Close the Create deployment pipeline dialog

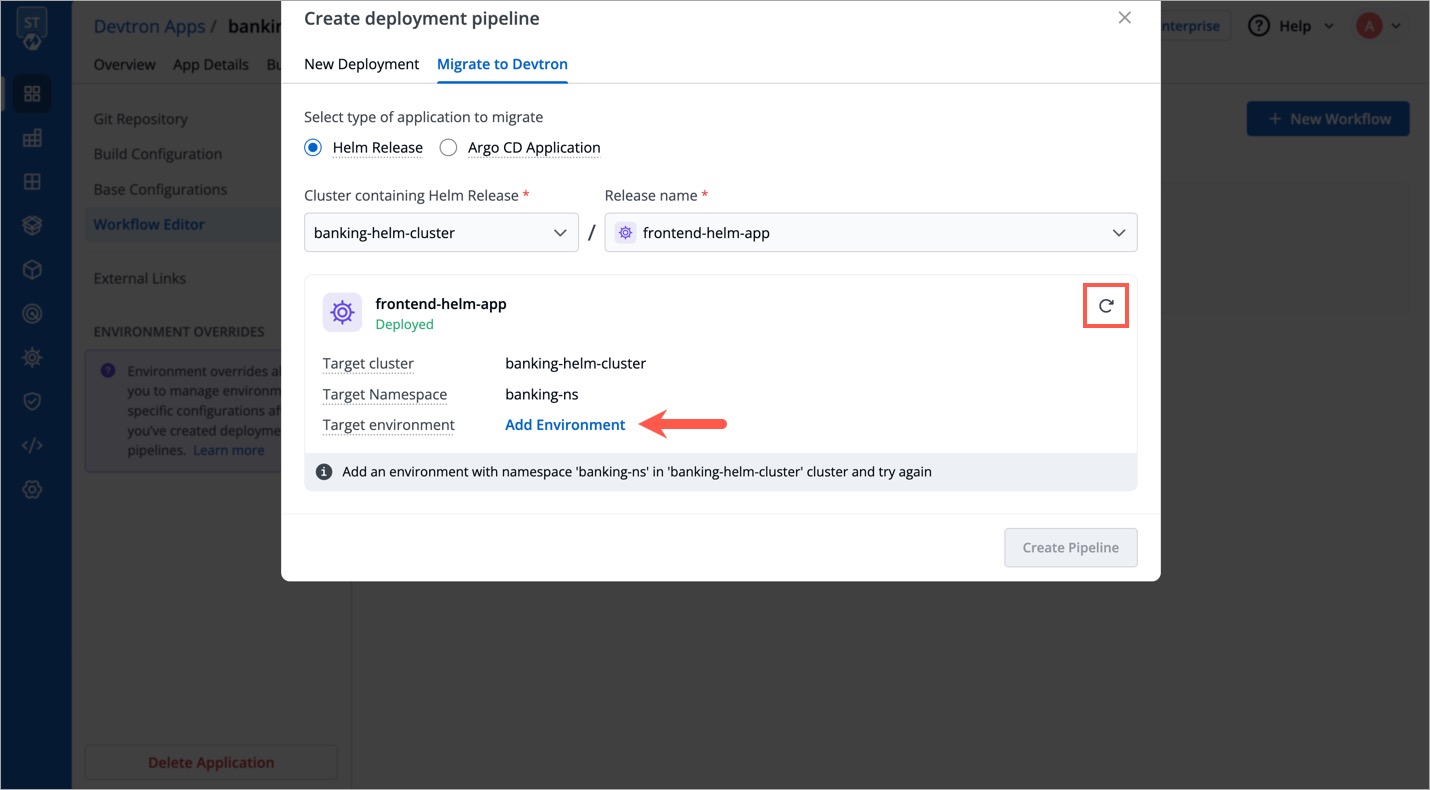tap(1124, 18)
